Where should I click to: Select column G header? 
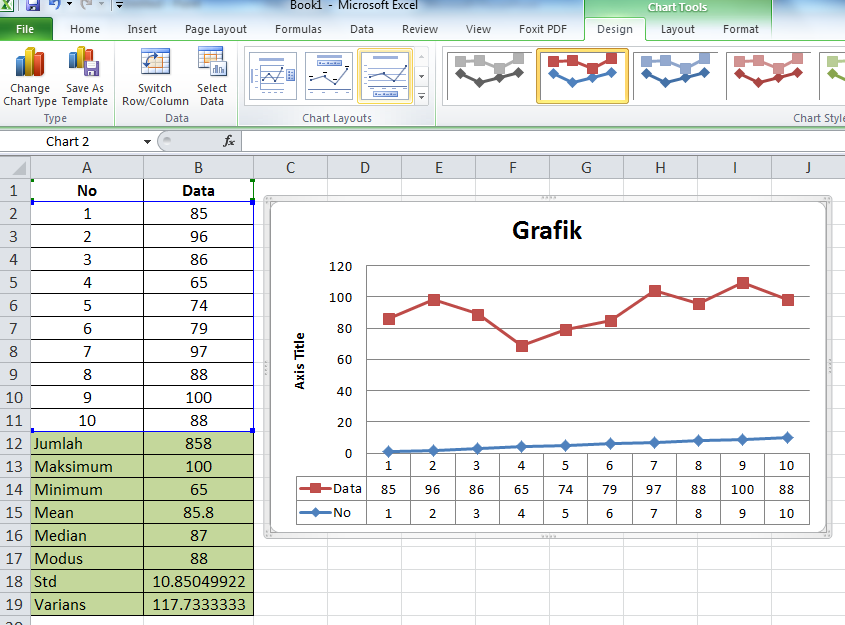coord(586,168)
